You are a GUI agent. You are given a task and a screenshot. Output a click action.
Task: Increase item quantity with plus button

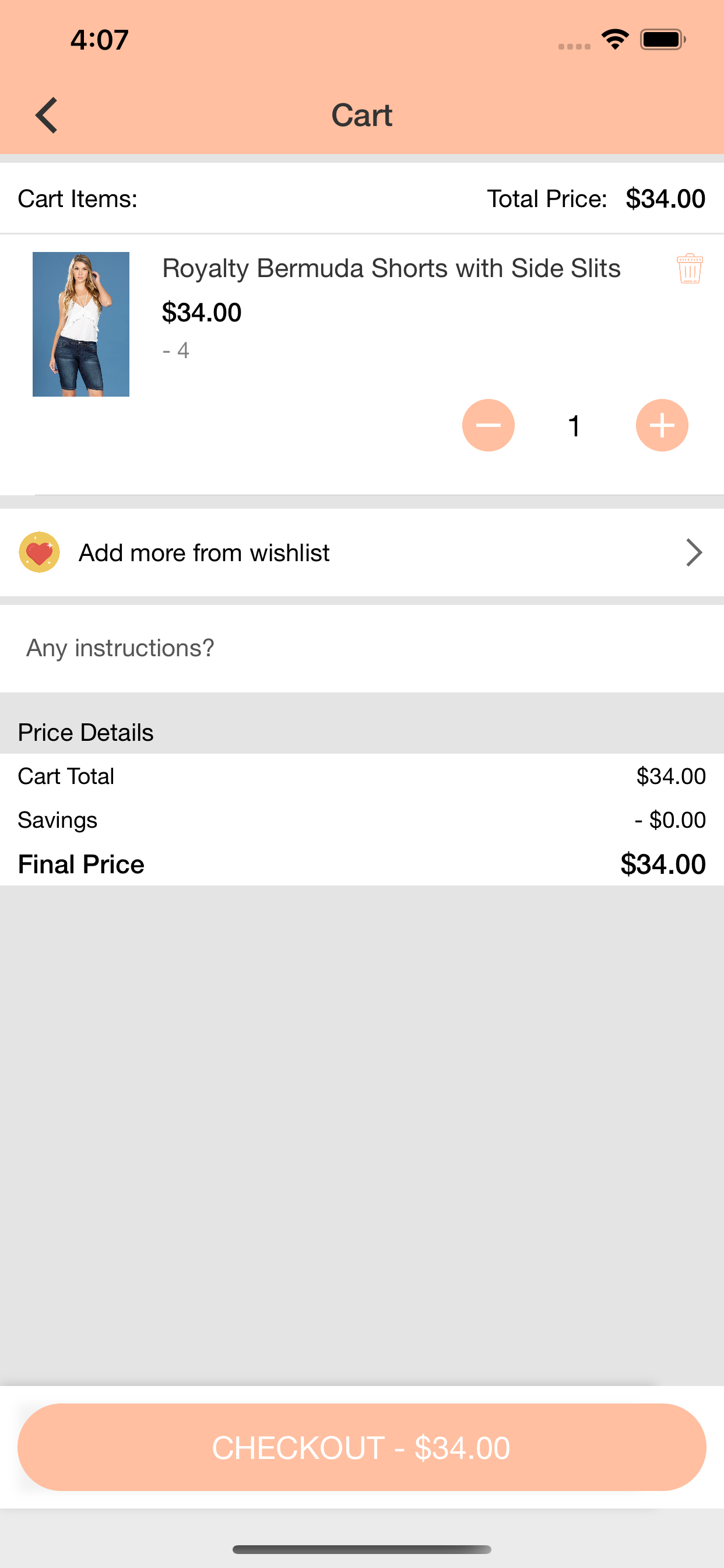click(662, 425)
